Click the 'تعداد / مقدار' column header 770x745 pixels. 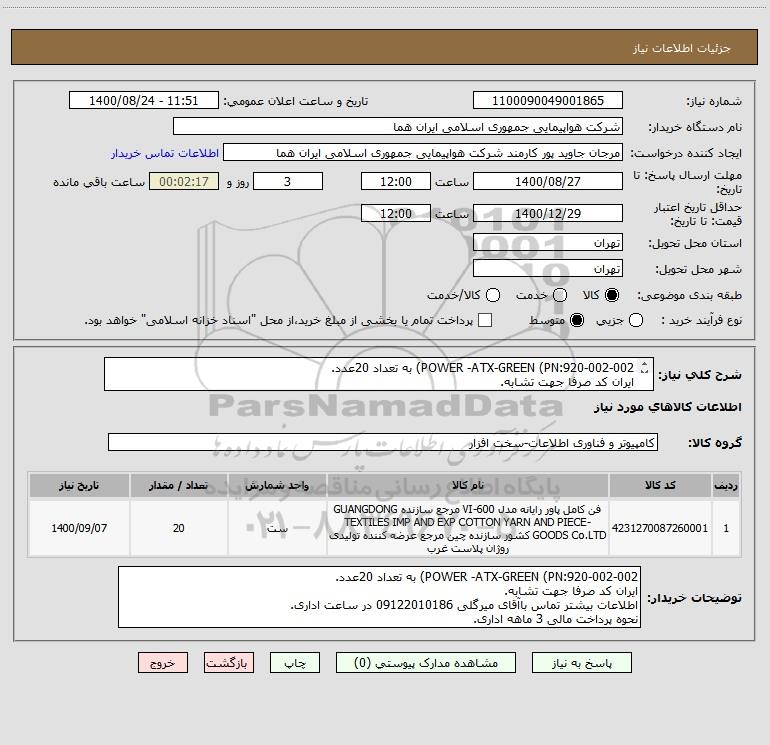tap(178, 485)
